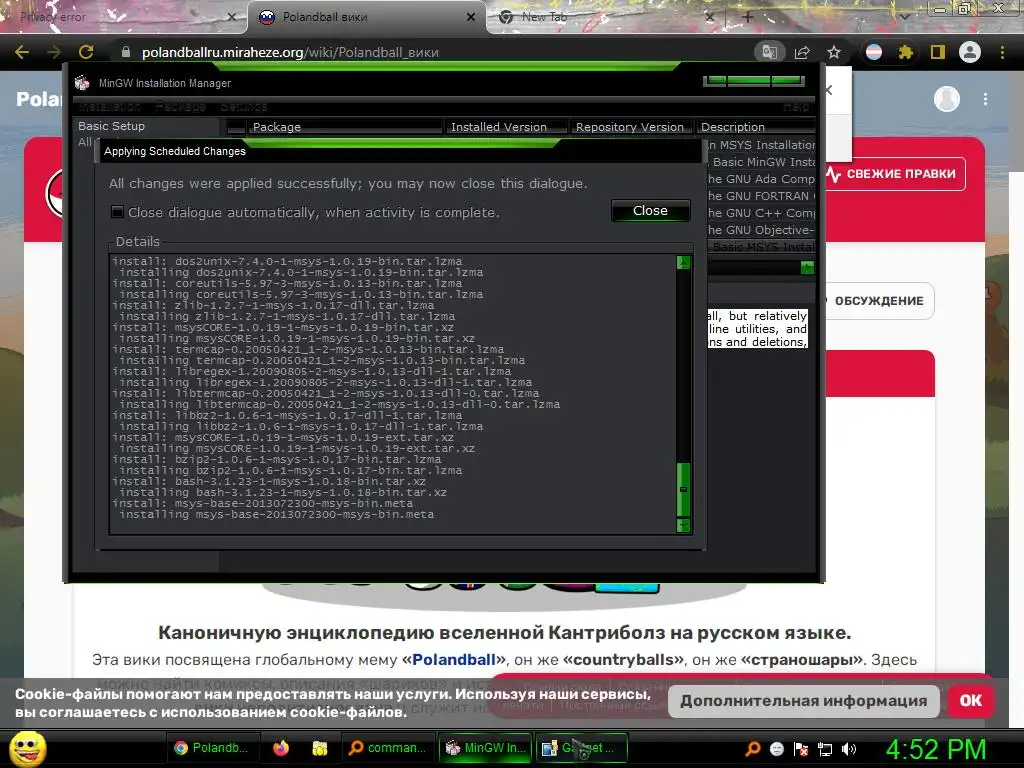Open the Package menu in MinGW
The image size is (1024, 768).
181,106
